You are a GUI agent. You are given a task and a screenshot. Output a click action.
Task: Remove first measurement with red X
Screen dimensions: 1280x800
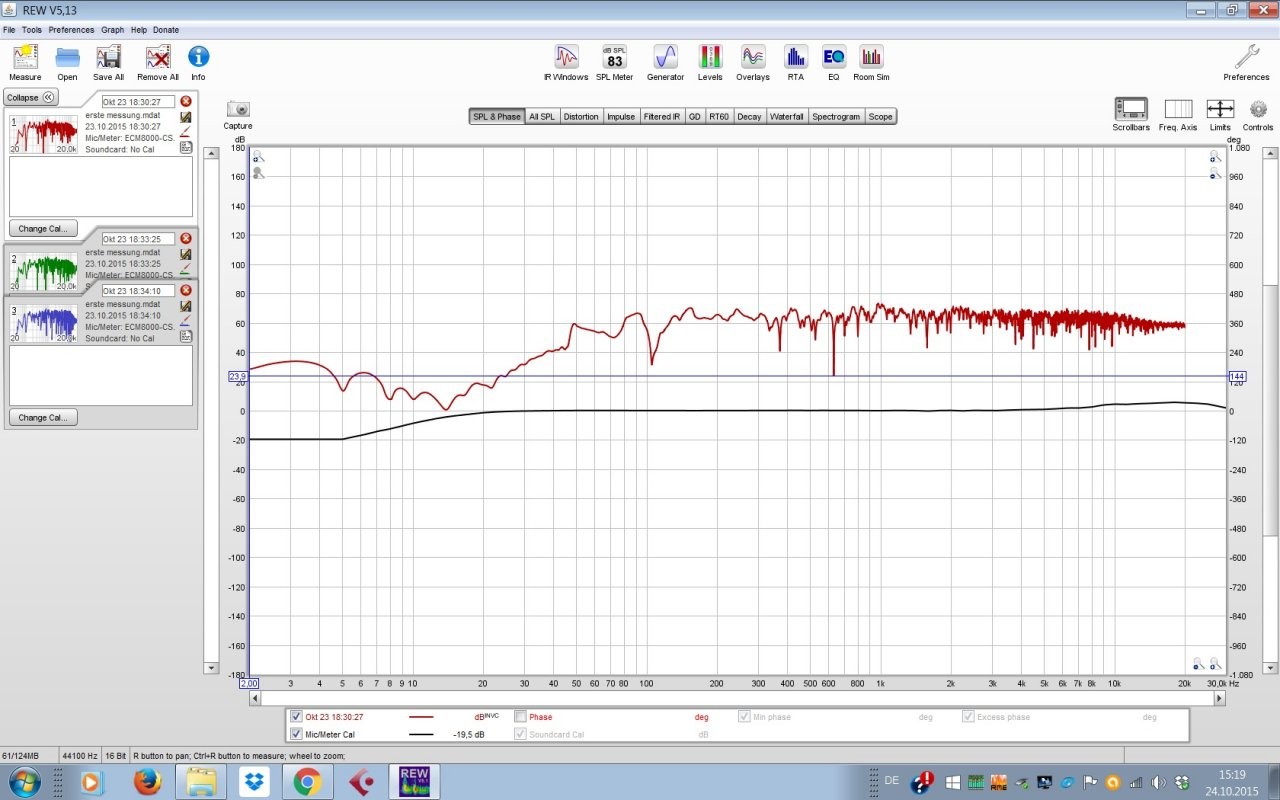tap(186, 101)
